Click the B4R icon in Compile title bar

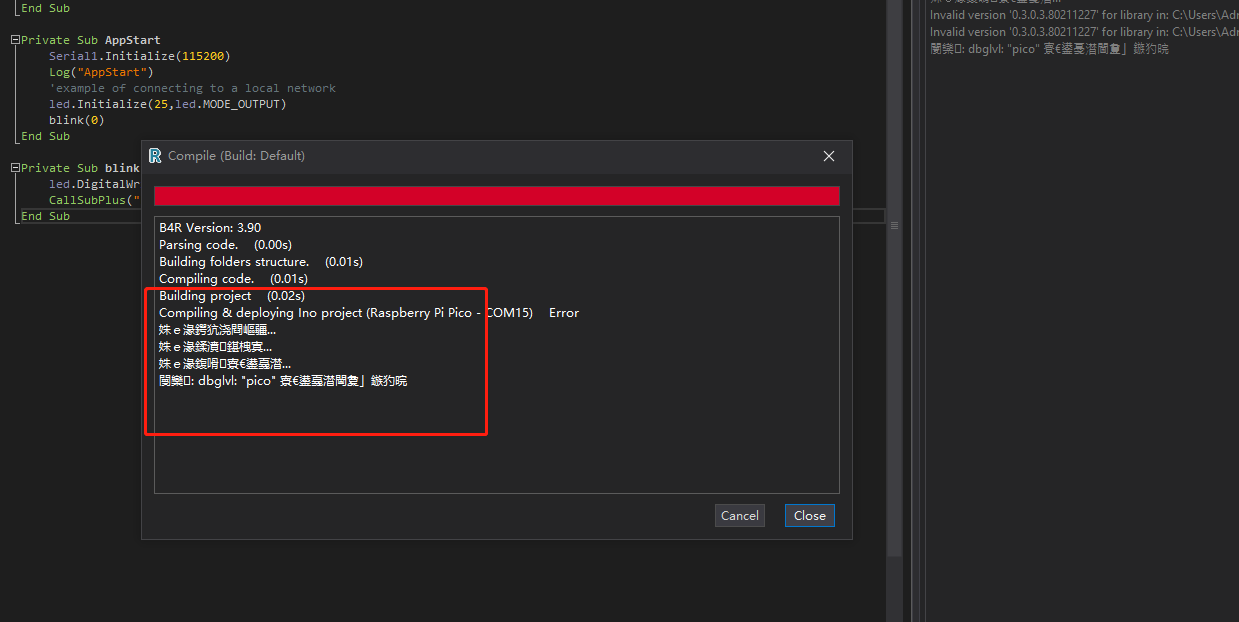155,156
